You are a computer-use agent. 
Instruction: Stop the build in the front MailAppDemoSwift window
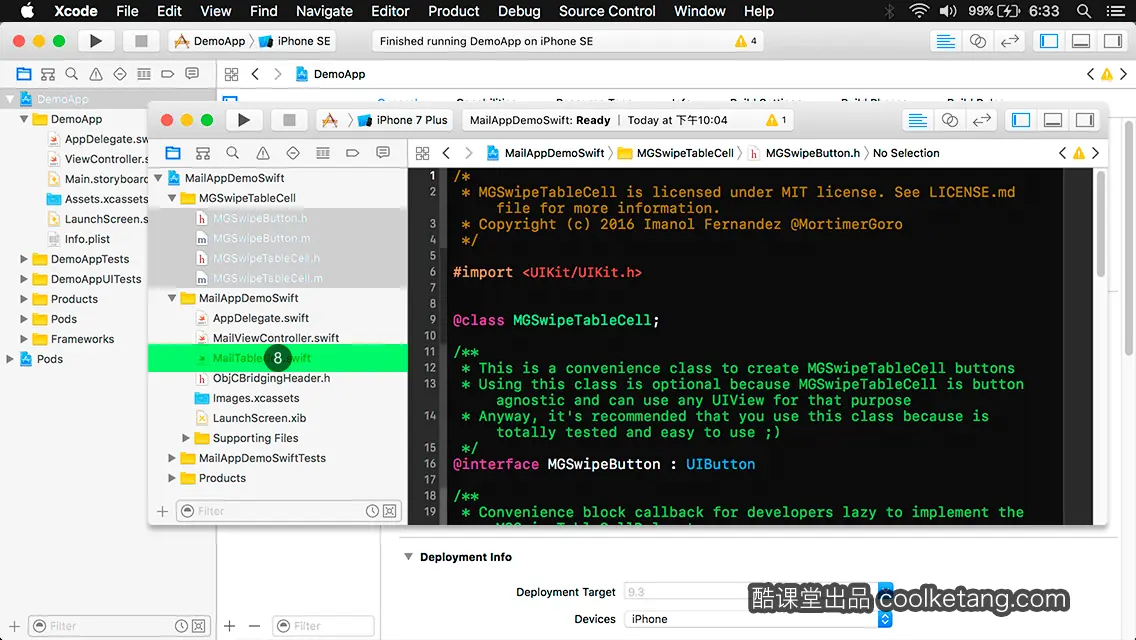pyautogui.click(x=289, y=120)
